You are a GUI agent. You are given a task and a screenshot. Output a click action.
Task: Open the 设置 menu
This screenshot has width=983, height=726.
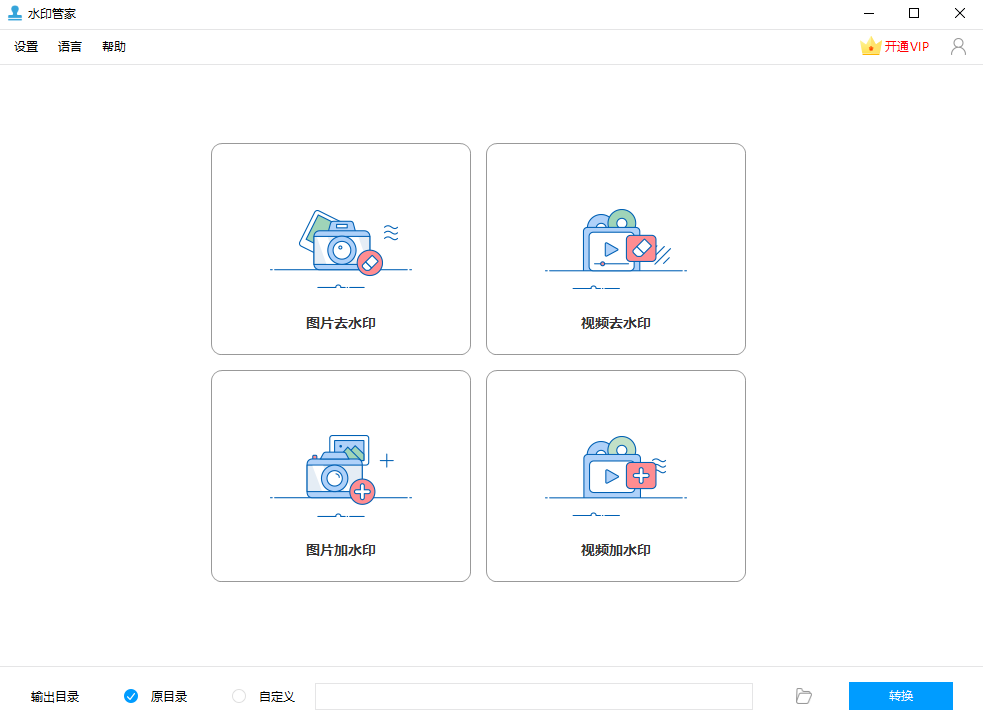pos(25,46)
